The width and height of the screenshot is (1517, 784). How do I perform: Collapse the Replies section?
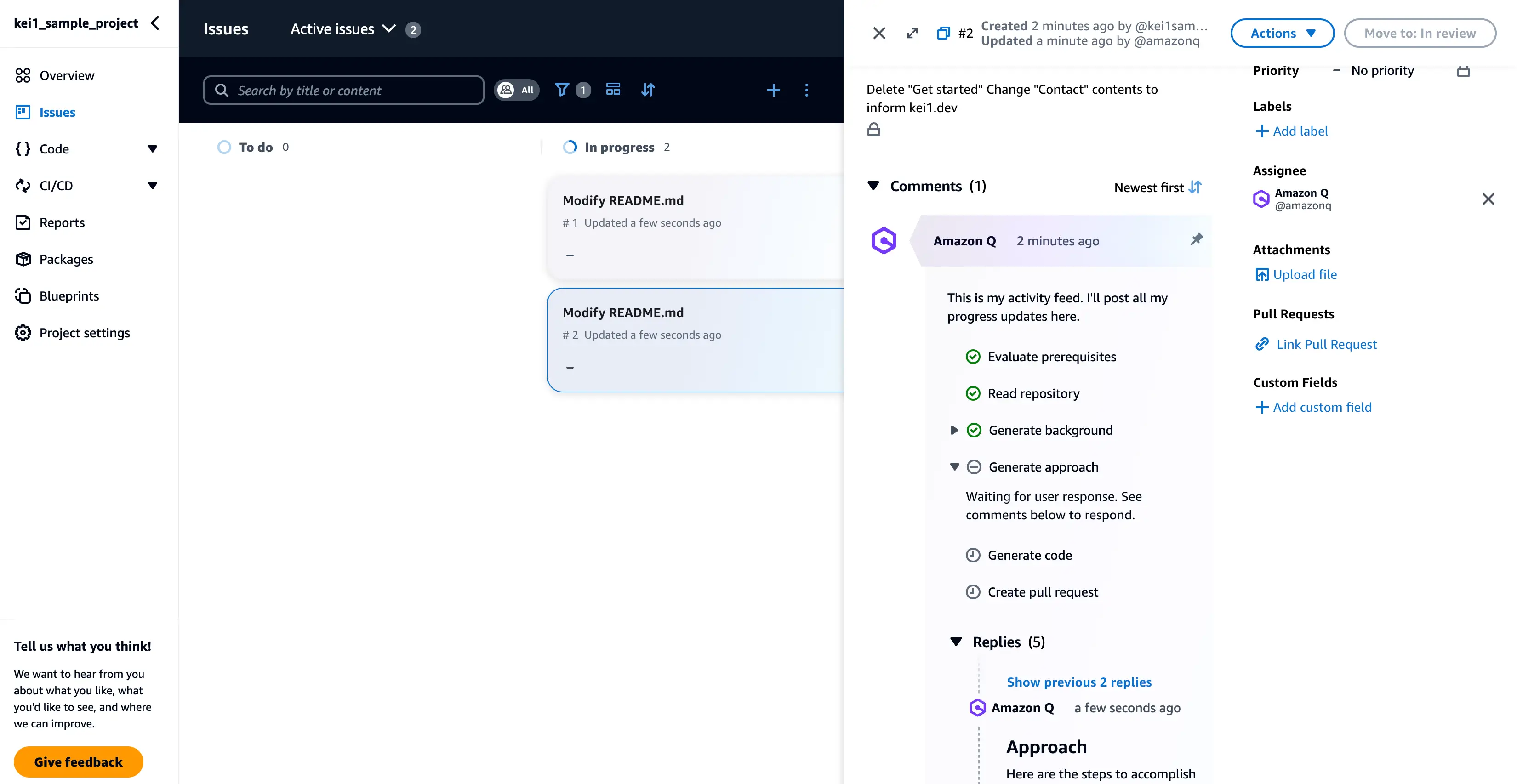coord(956,642)
